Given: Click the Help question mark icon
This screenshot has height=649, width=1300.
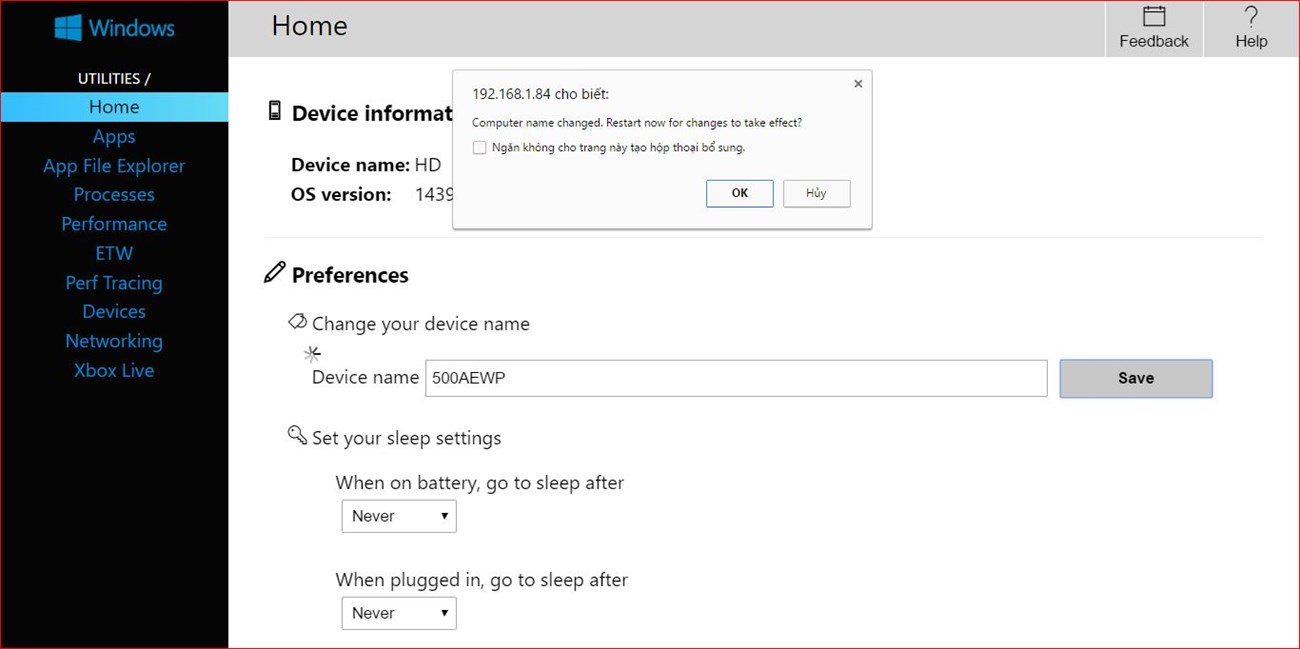Looking at the screenshot, I should (1251, 16).
